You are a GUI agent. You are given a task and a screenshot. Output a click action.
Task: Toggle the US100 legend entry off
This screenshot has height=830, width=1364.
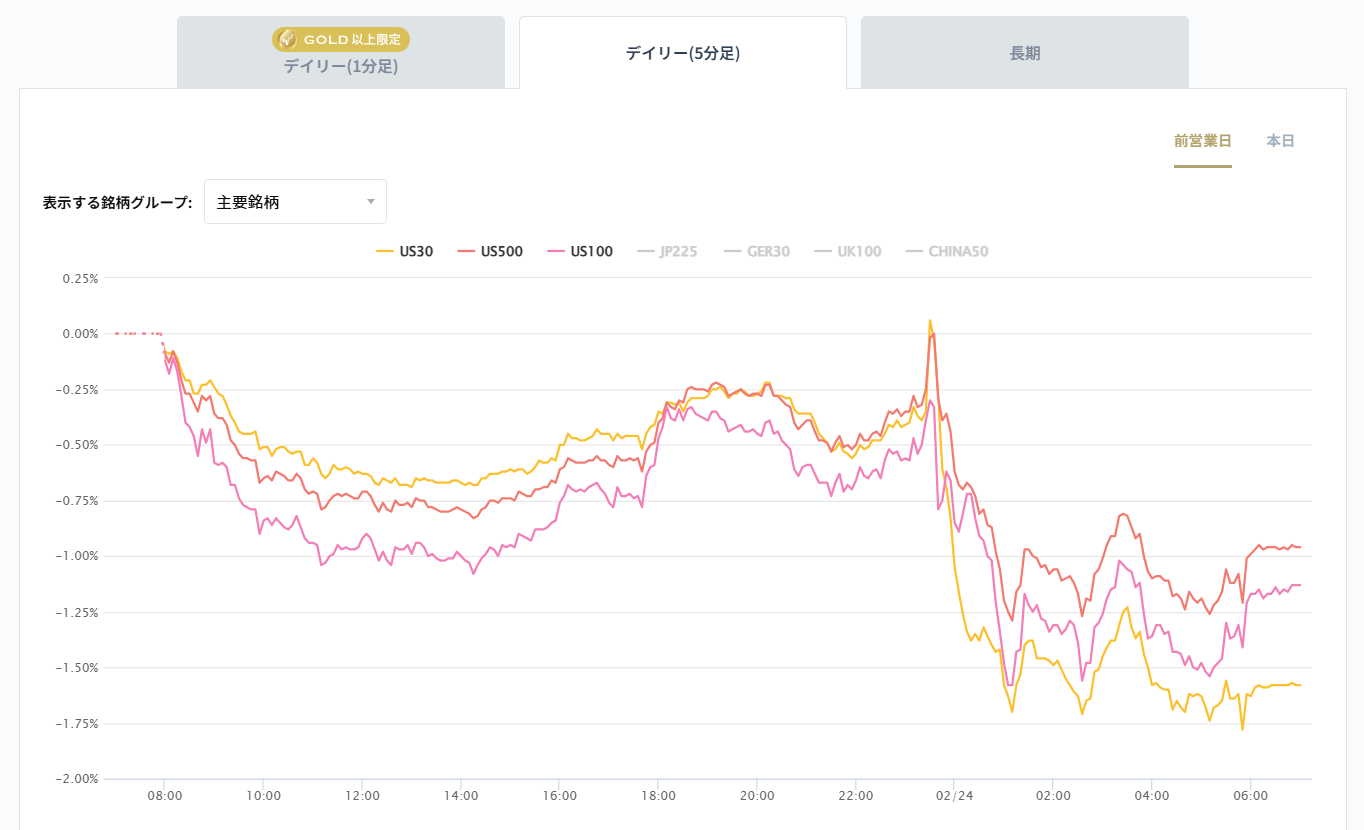[580, 251]
